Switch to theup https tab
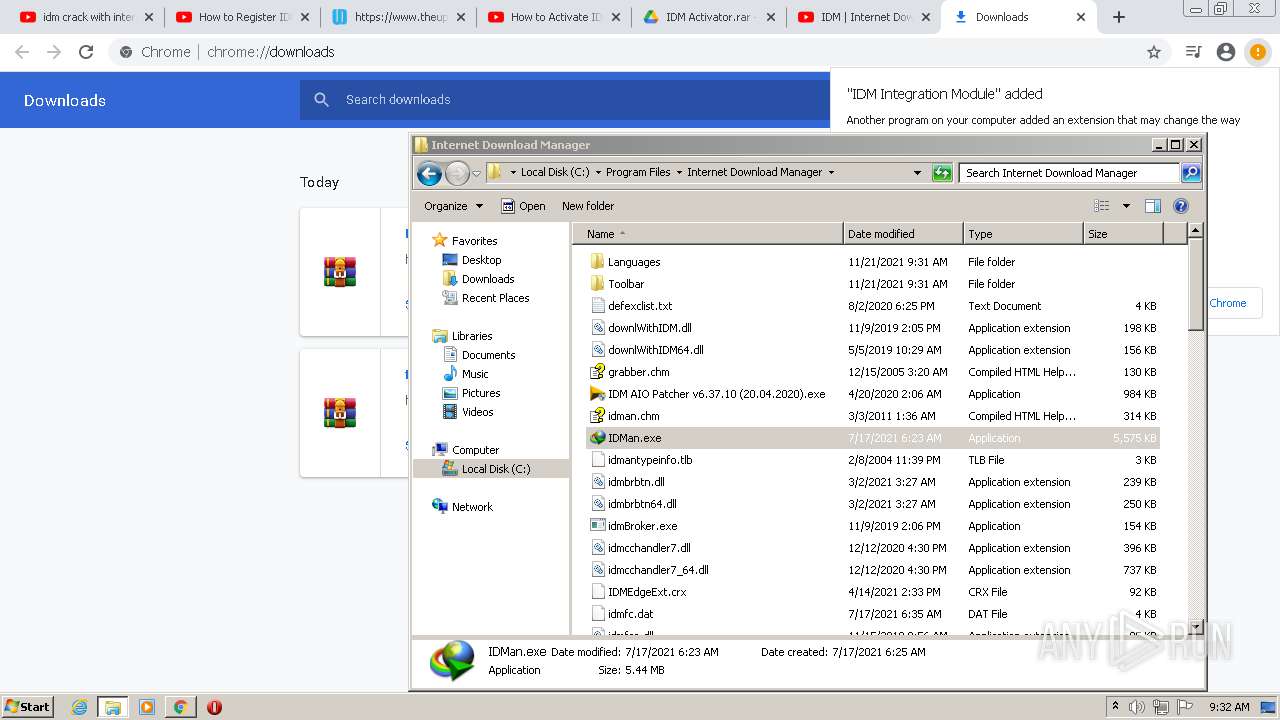This screenshot has width=1280, height=720. 400,17
